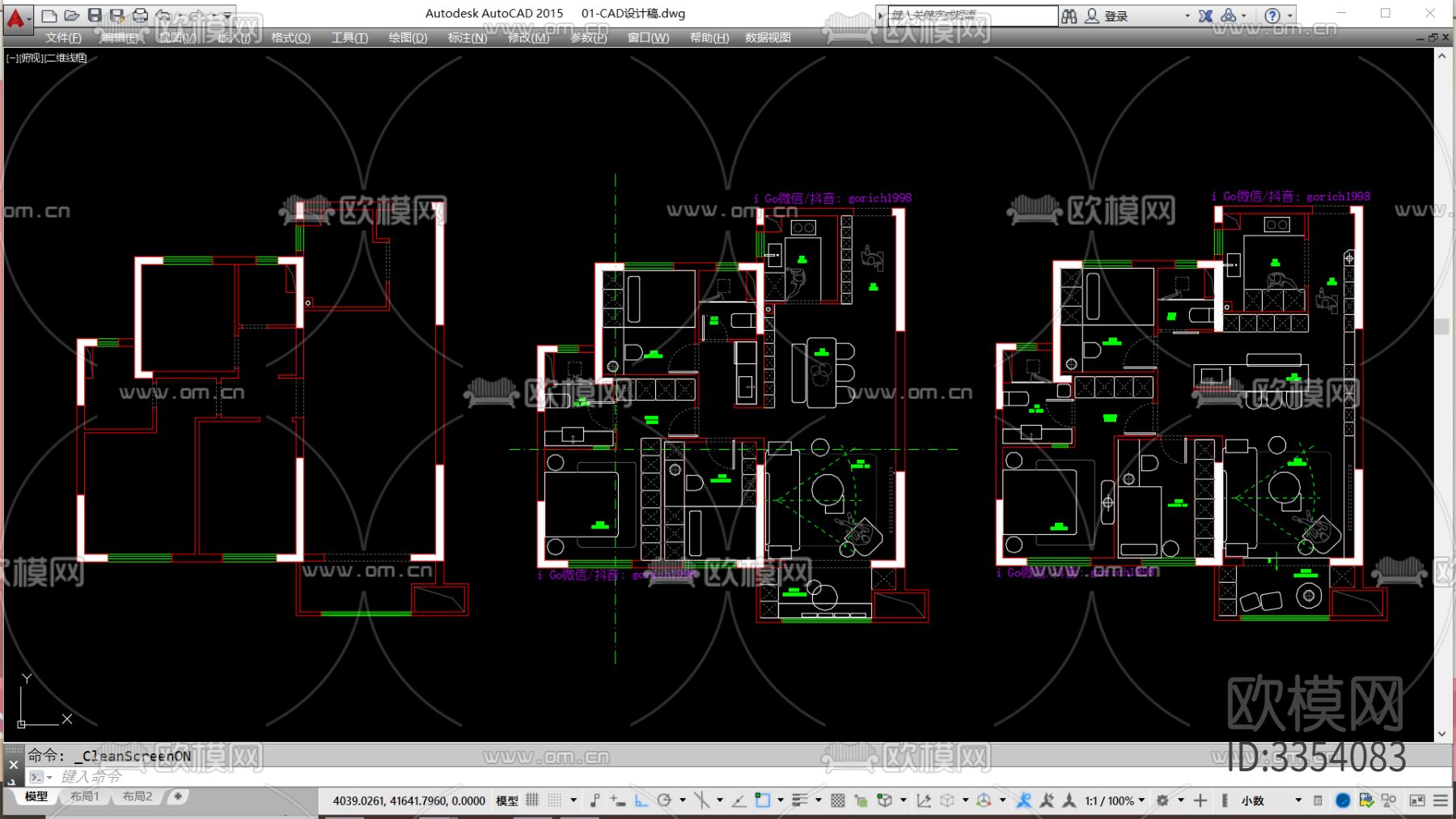Expand the Quick Access toolbar customize arrow

(x=228, y=15)
